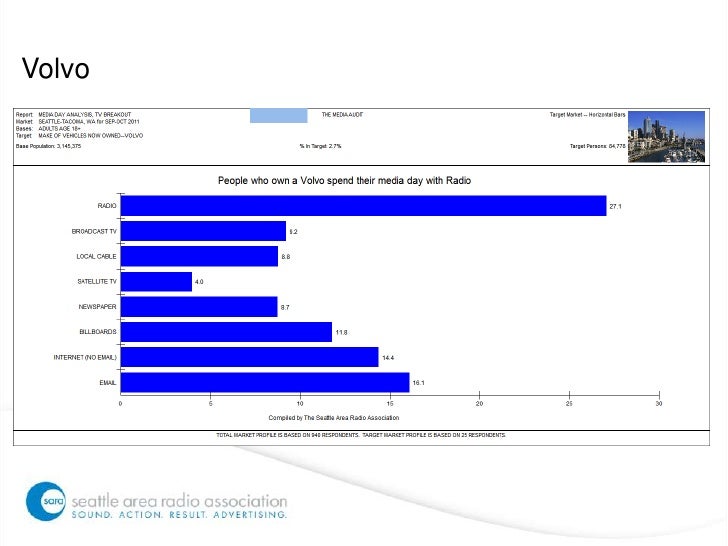Click the 8.8 value label

point(286,257)
